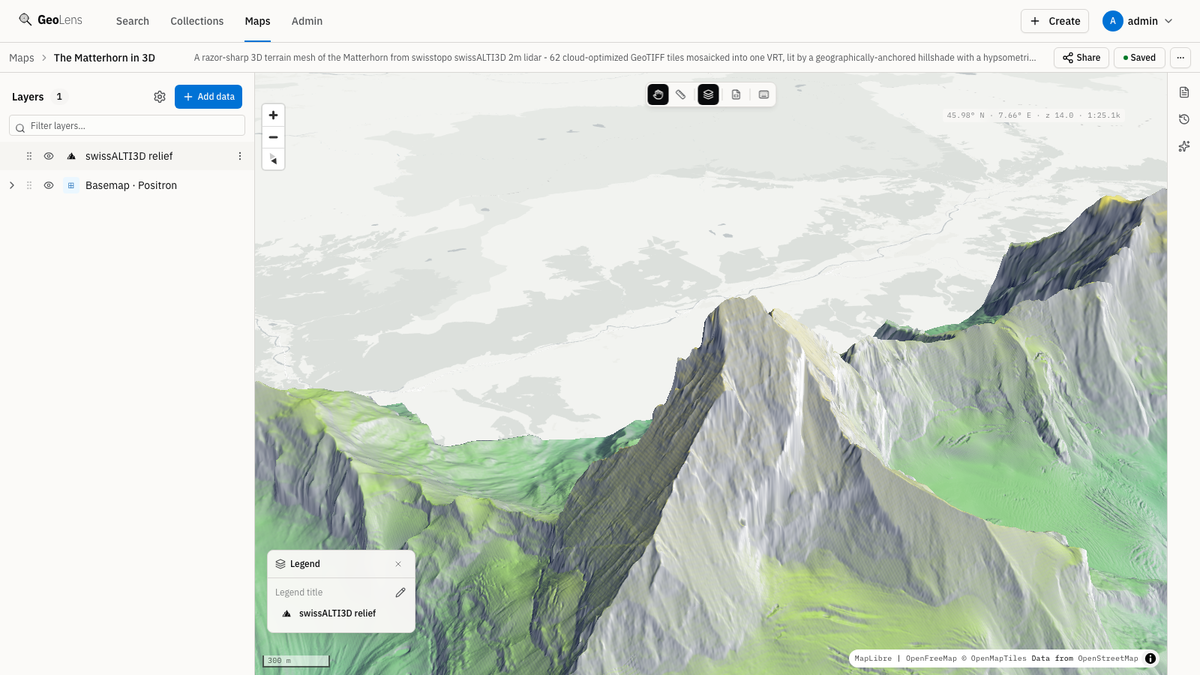Open map attribution info icon
Screen dimensions: 1200x675
pos(1150,658)
